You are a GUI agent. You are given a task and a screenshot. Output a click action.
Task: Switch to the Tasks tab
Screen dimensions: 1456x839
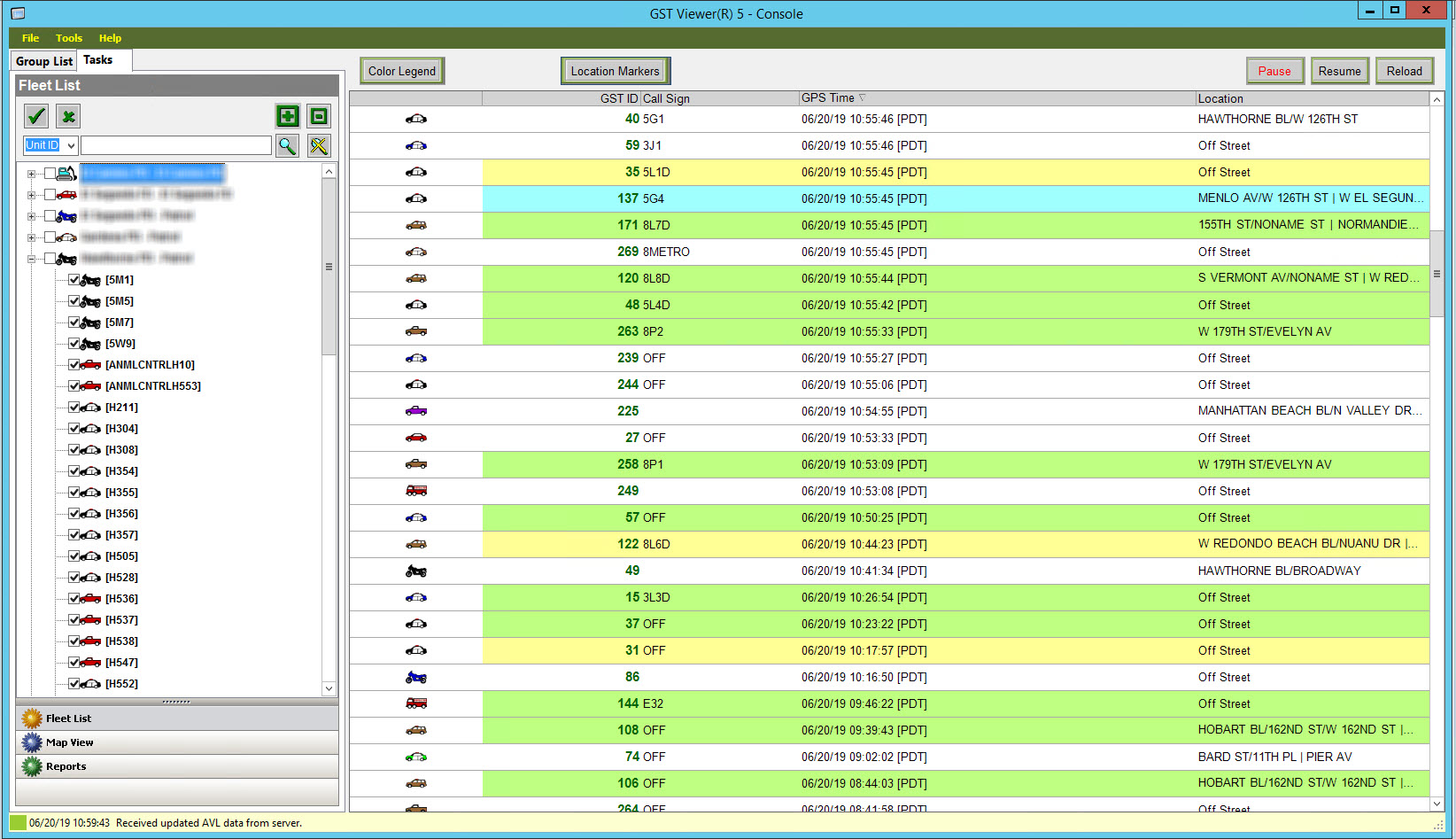point(98,60)
